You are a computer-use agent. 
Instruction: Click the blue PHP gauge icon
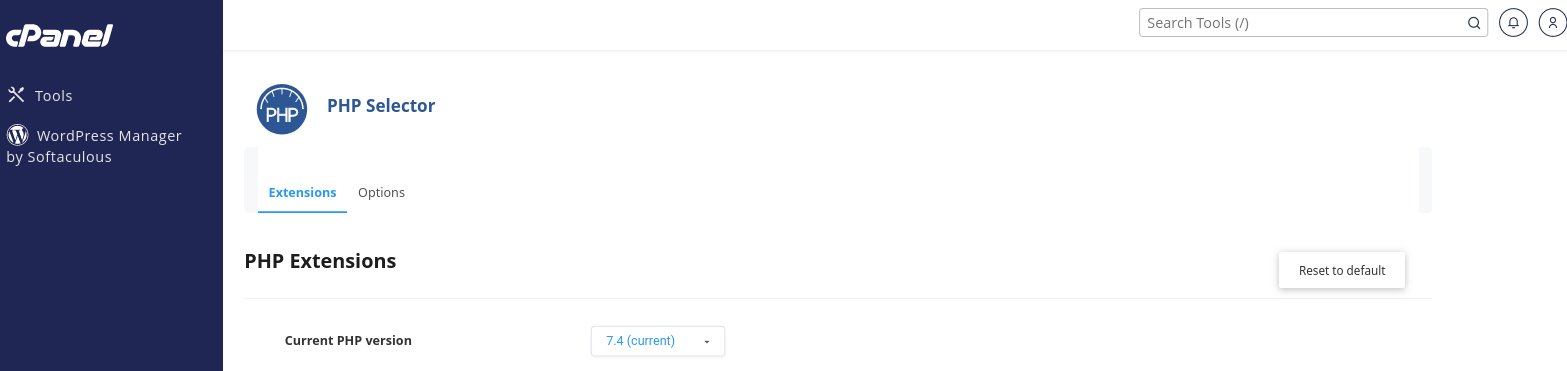point(282,109)
